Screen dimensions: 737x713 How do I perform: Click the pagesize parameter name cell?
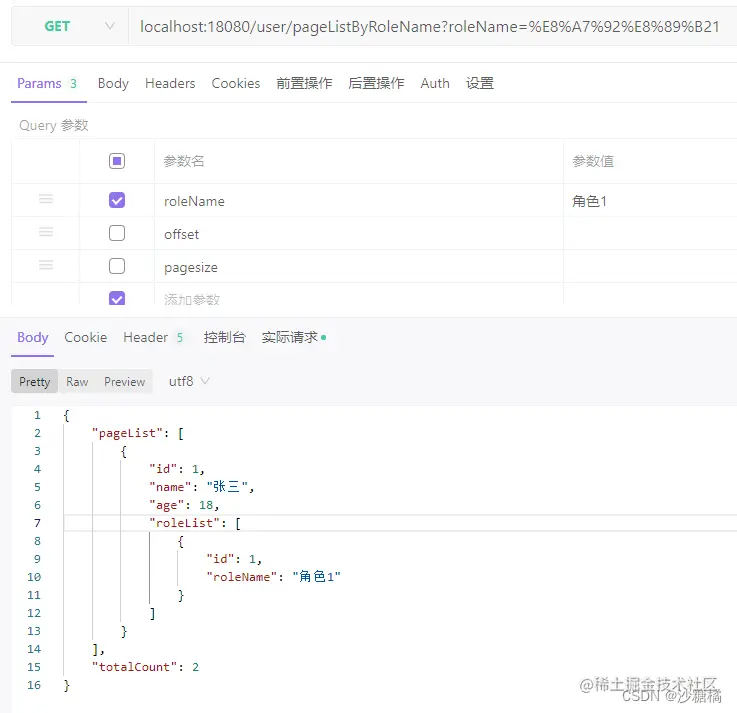(x=359, y=266)
